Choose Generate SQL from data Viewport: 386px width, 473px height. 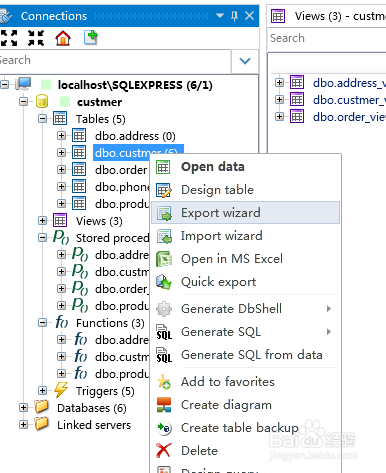245,355
